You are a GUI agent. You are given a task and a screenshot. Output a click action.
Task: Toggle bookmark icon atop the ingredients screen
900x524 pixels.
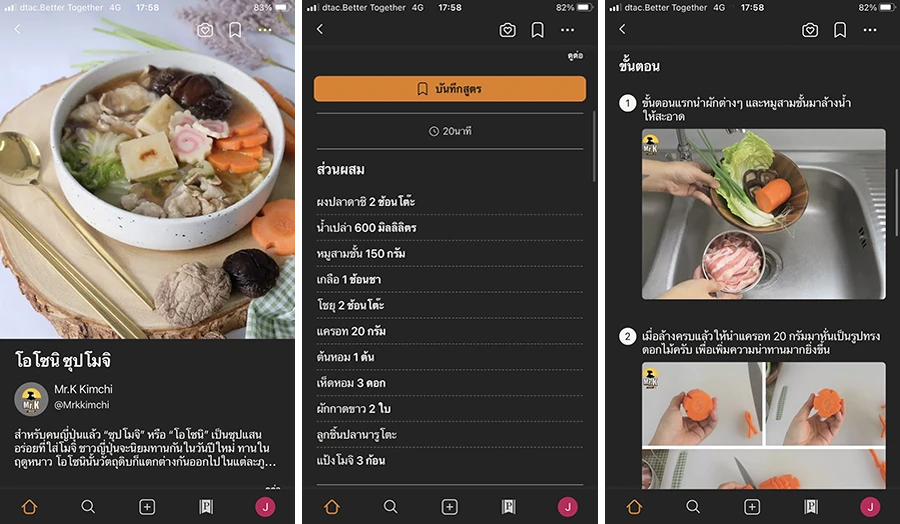pos(537,30)
